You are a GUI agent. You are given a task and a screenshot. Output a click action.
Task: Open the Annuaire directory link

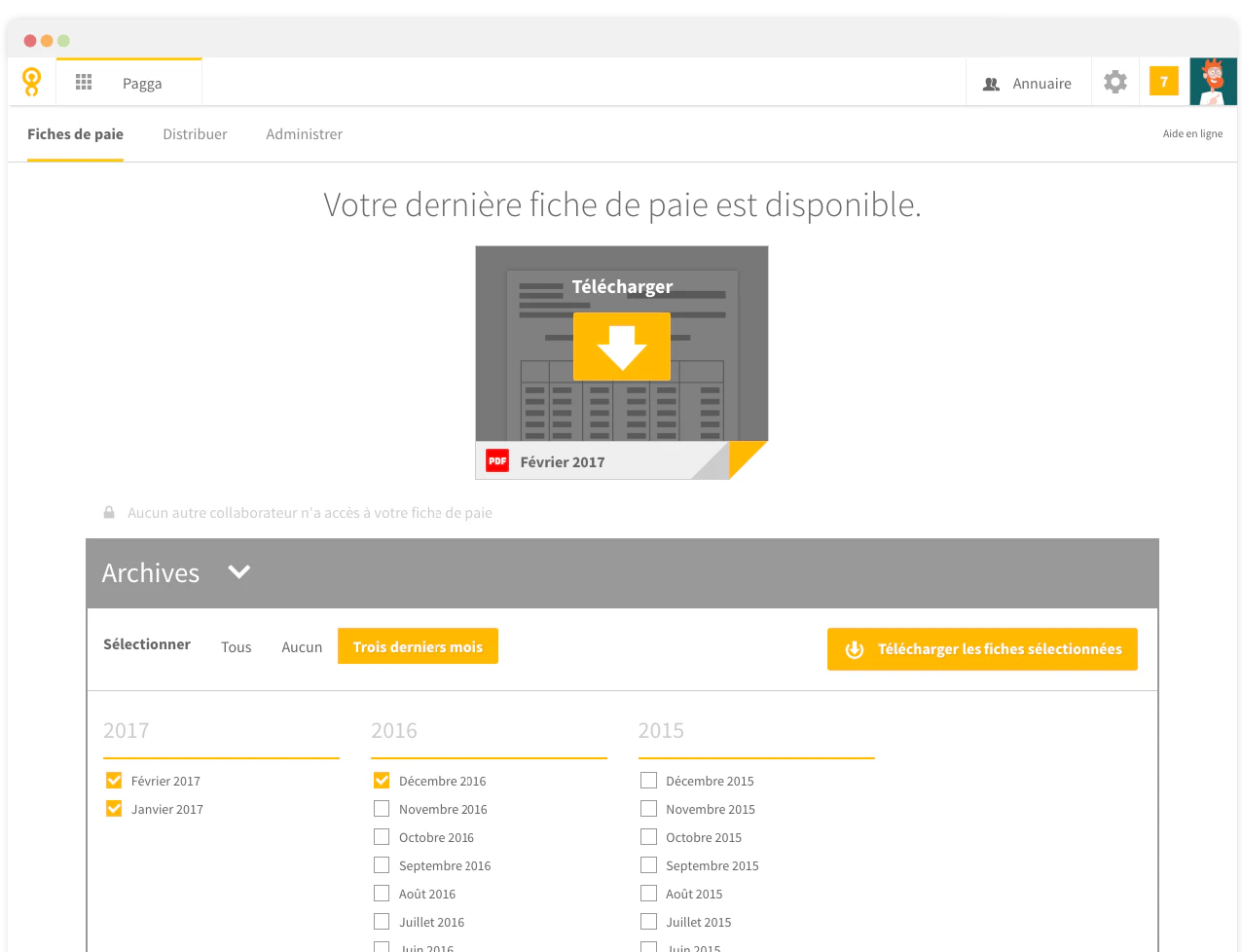click(x=1028, y=84)
